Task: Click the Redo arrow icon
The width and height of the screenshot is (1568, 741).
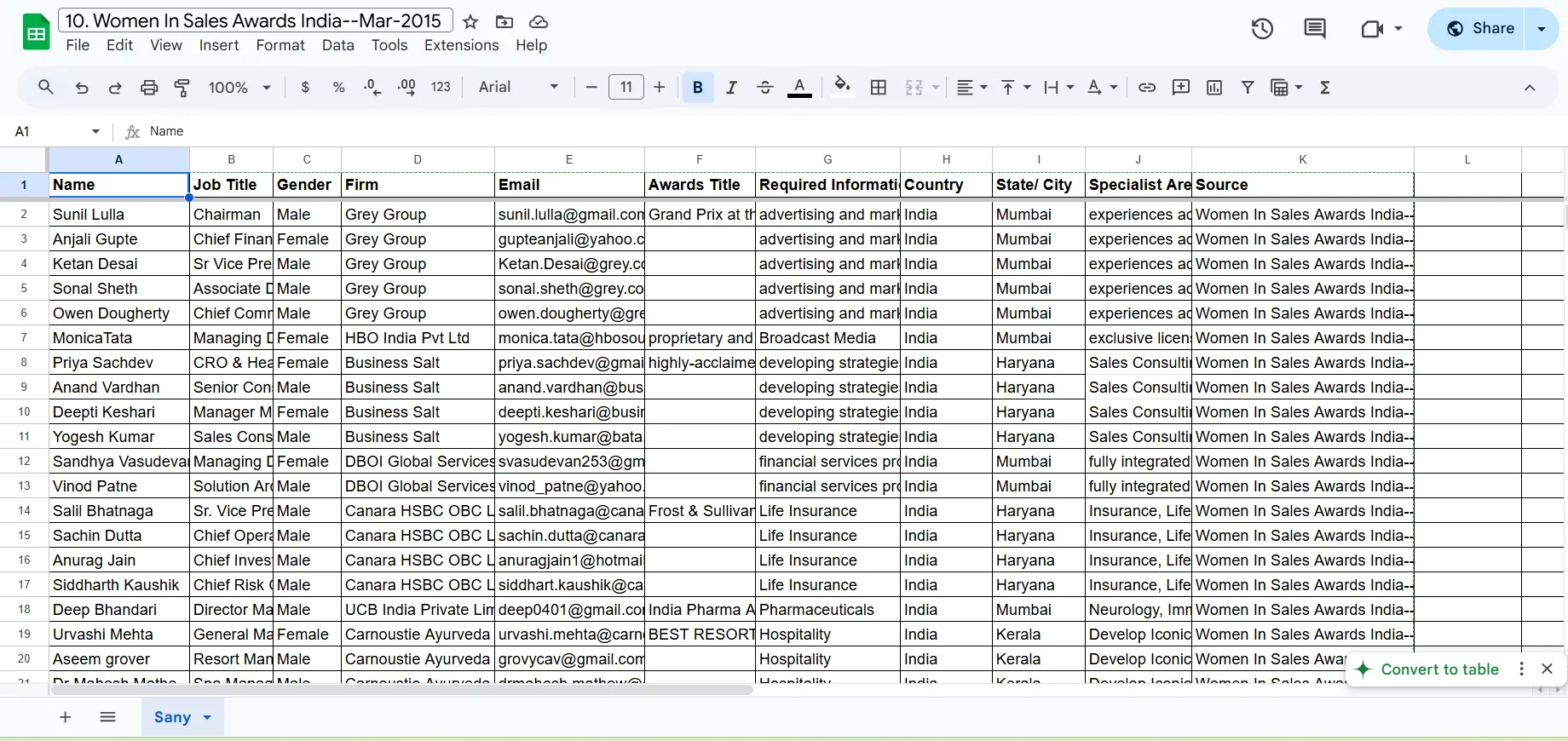Action: (115, 87)
